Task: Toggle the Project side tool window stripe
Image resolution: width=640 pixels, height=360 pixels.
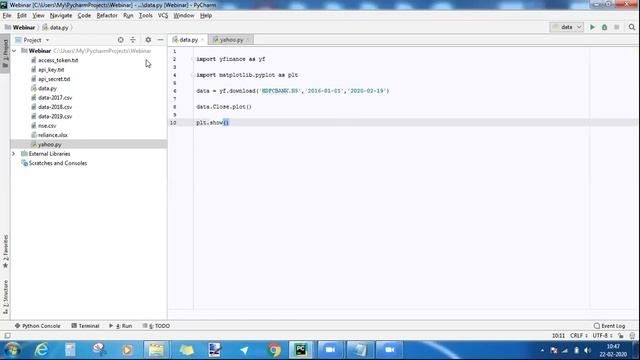Action: click(5, 54)
